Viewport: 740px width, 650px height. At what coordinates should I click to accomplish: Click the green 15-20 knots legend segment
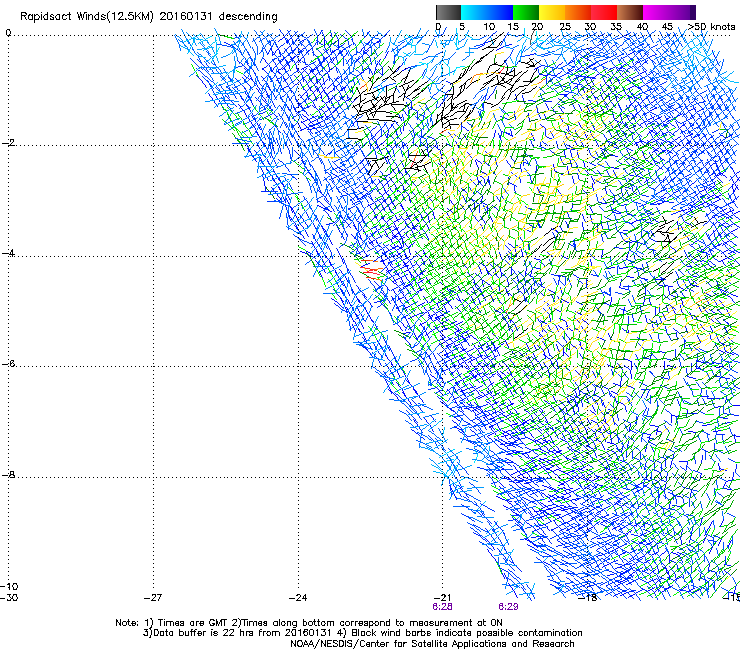[x=526, y=12]
